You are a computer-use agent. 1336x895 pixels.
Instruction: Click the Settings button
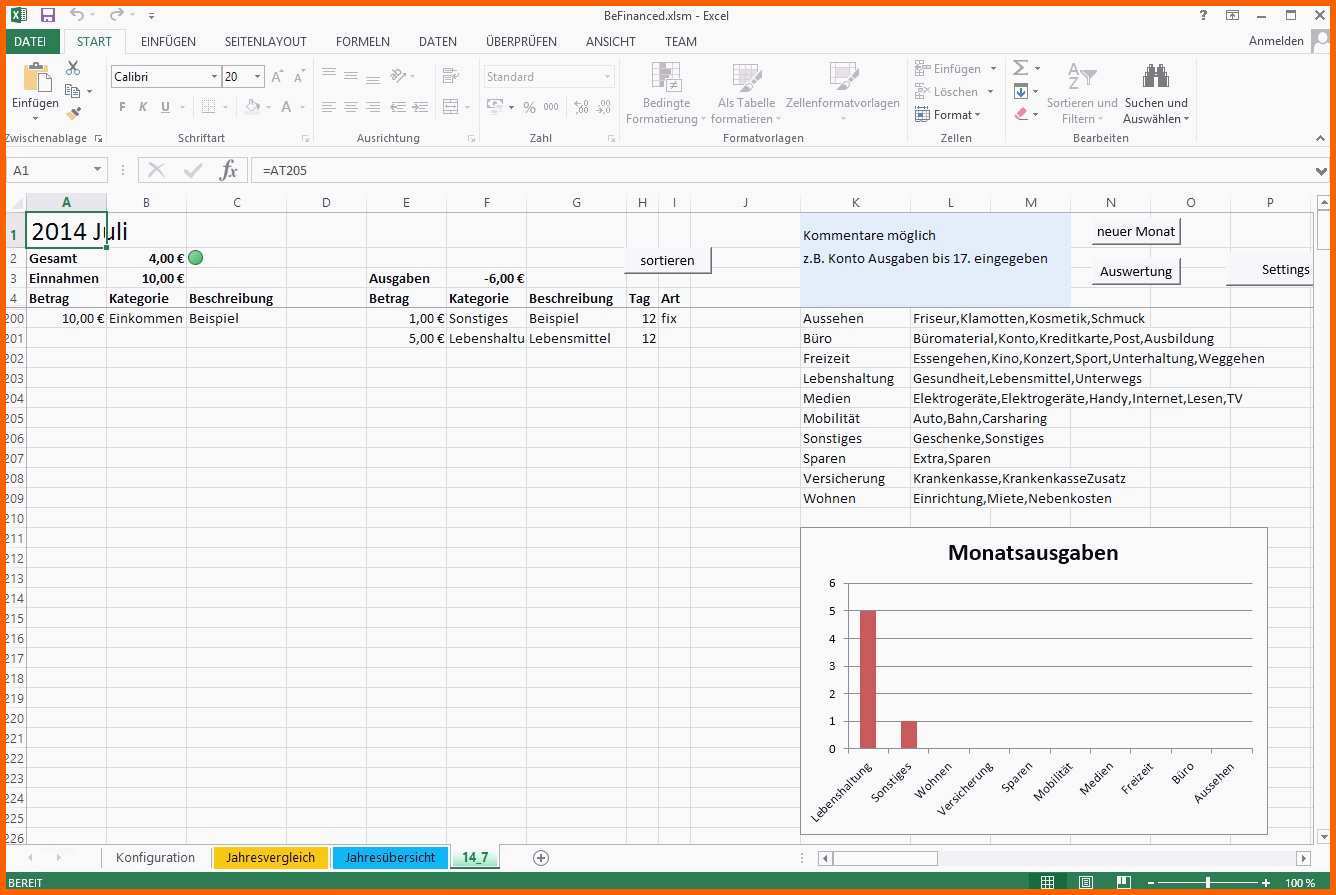(x=1270, y=269)
